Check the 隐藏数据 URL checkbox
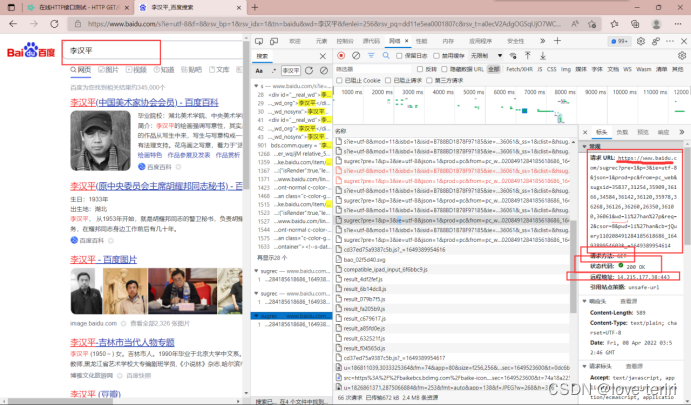Viewport: 691px width, 405px height. tap(444, 69)
